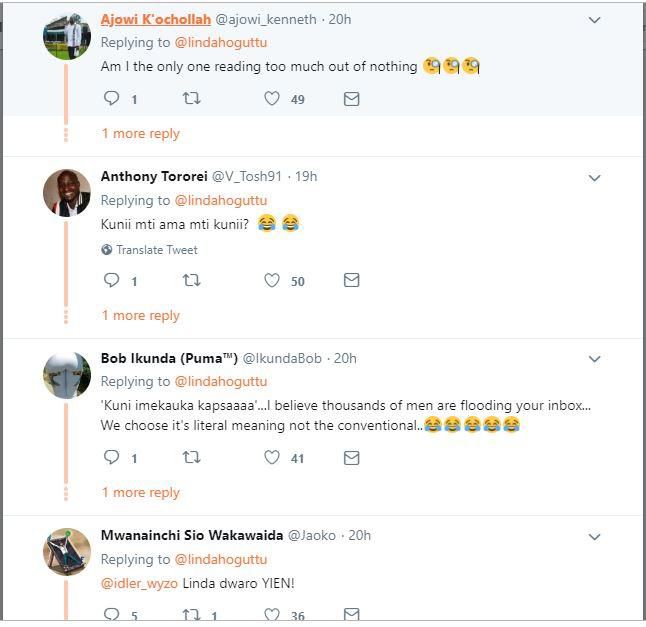Expand '1 more reply' under Ajowi's tweet
The width and height of the screenshot is (646, 627).
(x=141, y=134)
